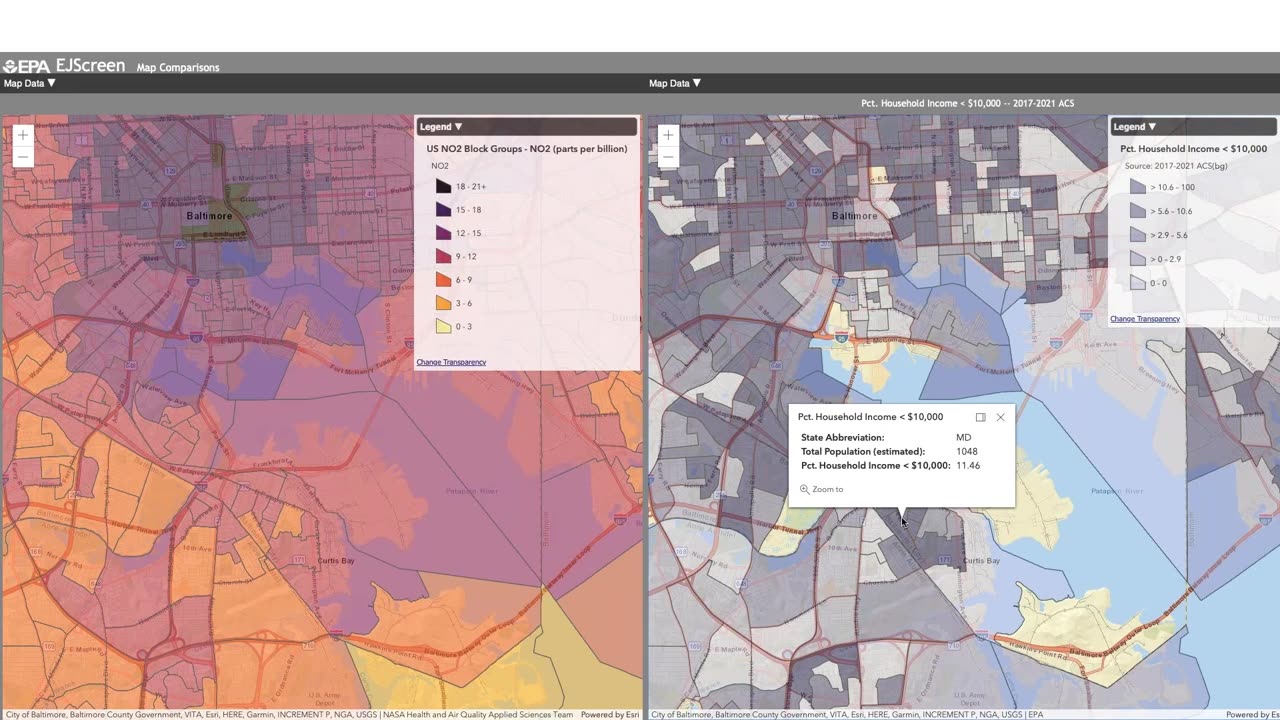Click Curtis Bay label on left map

pos(336,561)
